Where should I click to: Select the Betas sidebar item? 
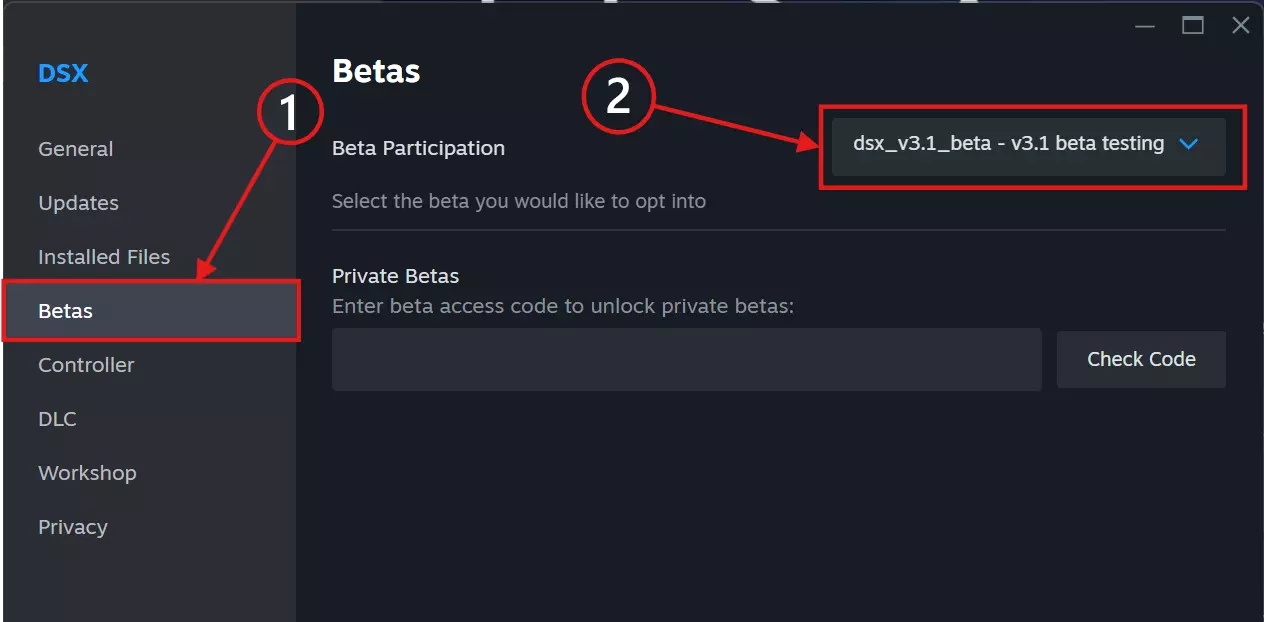click(65, 311)
